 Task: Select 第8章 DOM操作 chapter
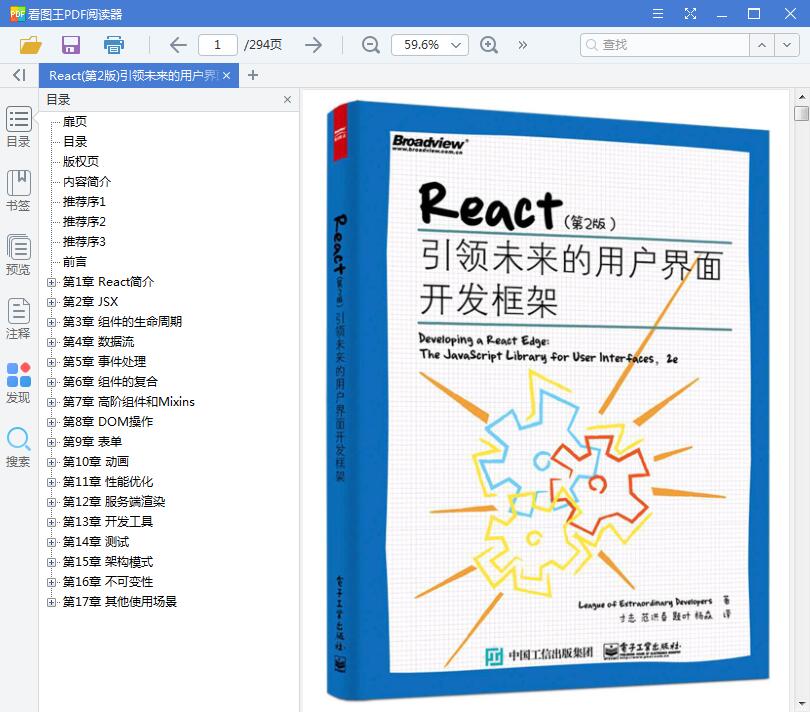108,422
